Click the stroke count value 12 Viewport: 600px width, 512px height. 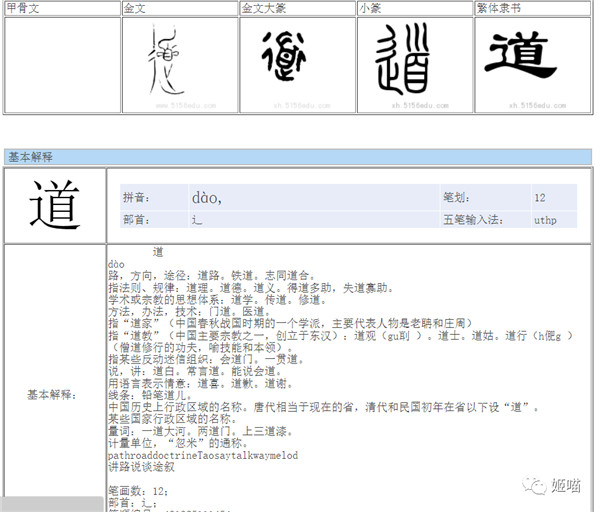point(540,198)
